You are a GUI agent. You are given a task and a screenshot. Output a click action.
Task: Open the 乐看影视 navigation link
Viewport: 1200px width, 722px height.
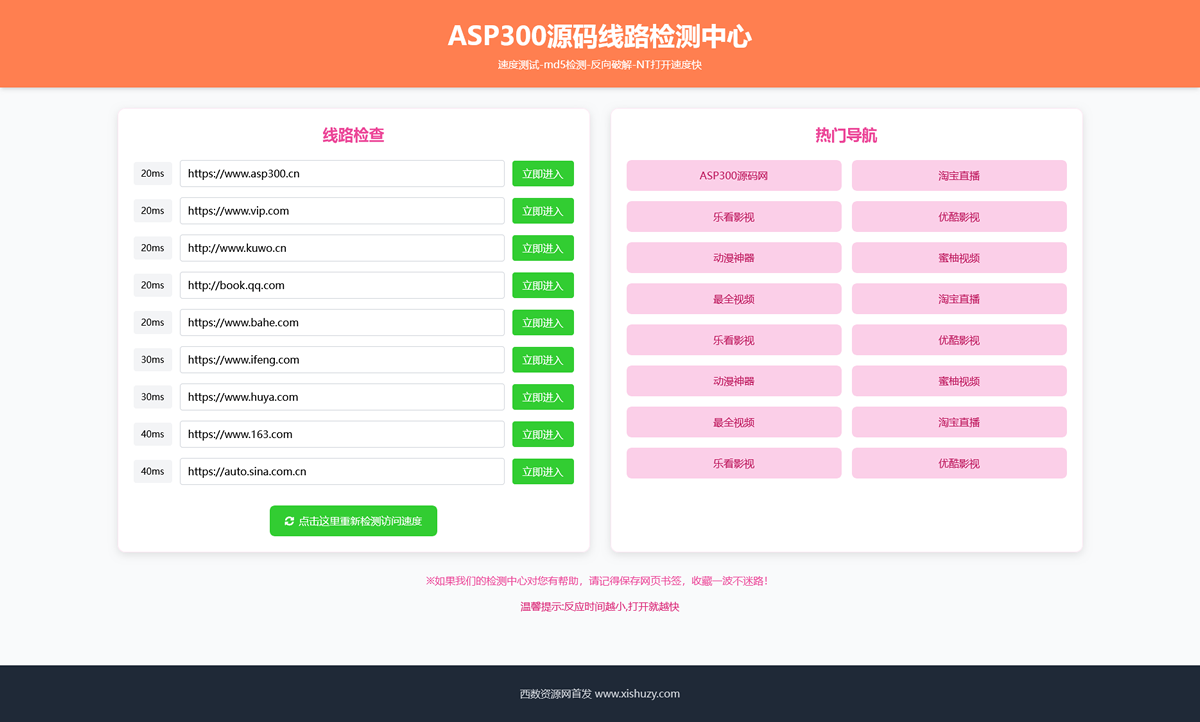coord(733,216)
